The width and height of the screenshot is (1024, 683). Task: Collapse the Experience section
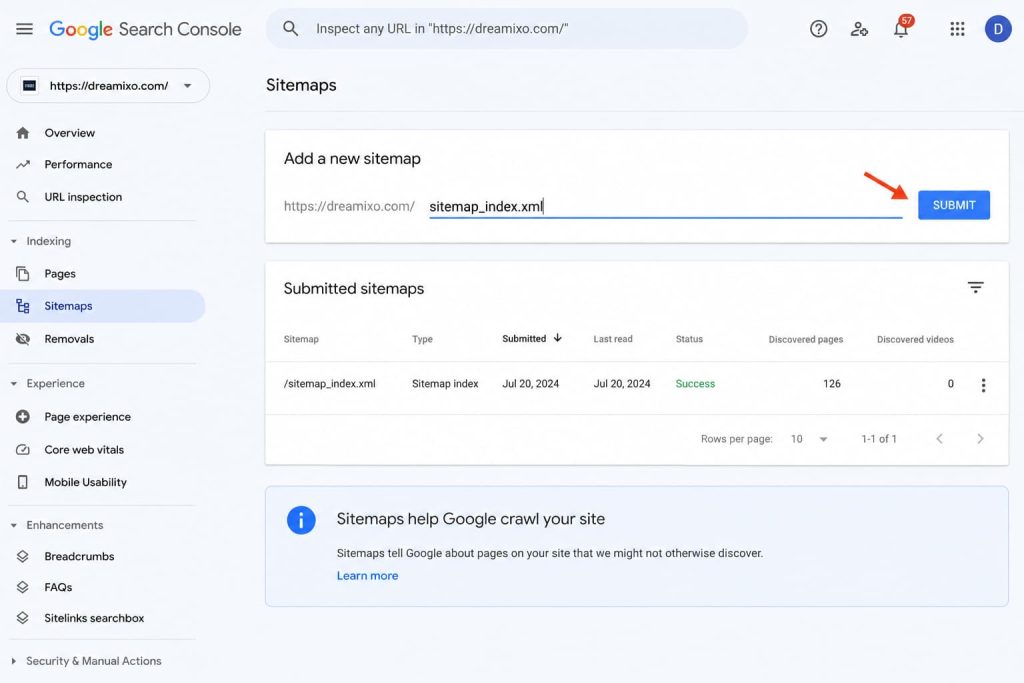[x=14, y=383]
